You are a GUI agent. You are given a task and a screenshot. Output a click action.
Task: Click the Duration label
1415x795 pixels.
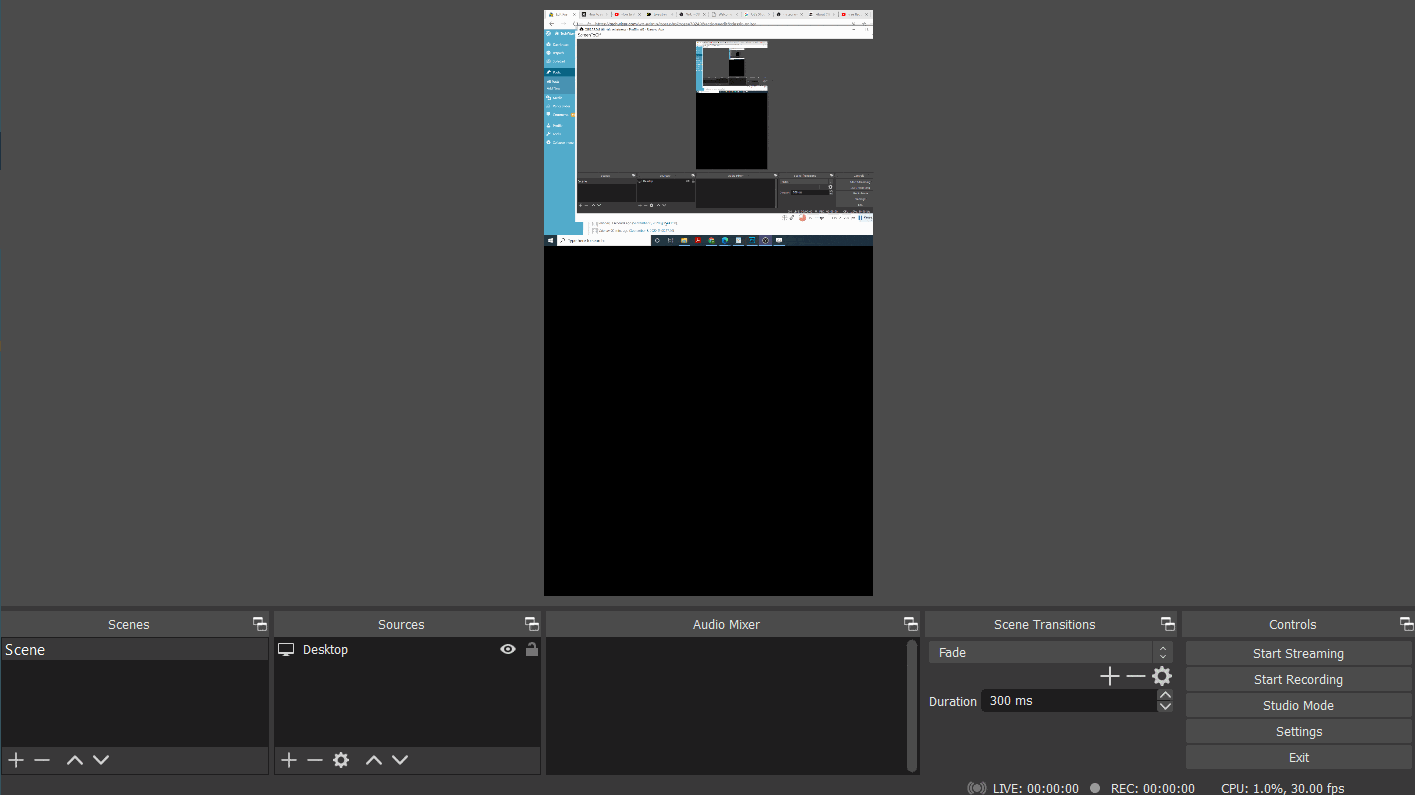[x=953, y=701]
